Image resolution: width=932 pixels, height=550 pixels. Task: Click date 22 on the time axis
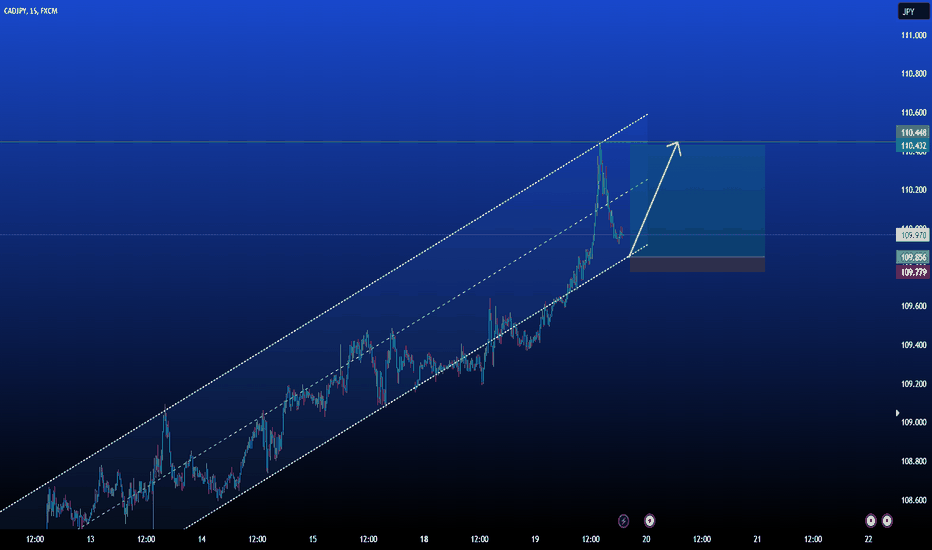coord(868,539)
